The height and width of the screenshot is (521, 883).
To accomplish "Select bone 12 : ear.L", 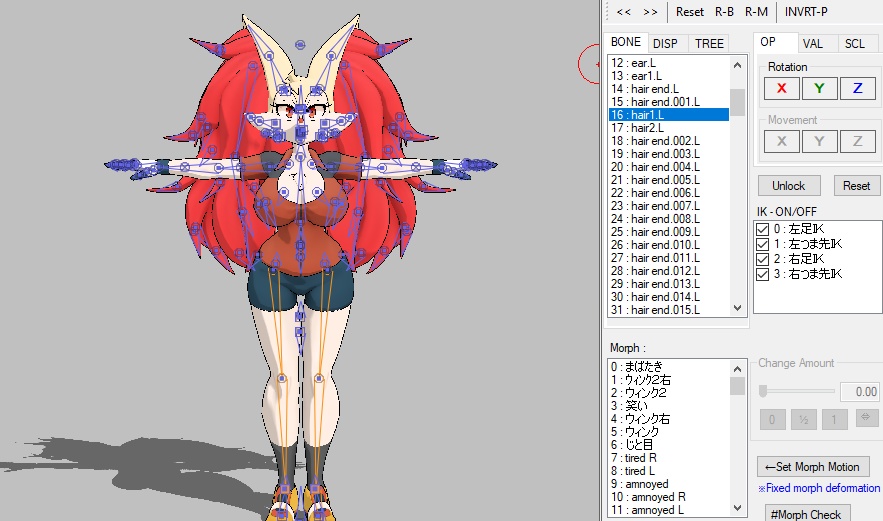I will tap(669, 63).
